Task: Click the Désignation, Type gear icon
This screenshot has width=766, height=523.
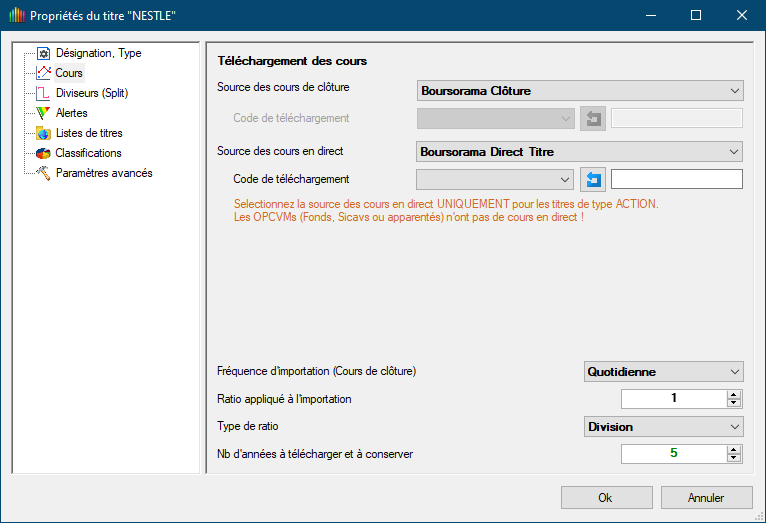Action: pyautogui.click(x=43, y=53)
